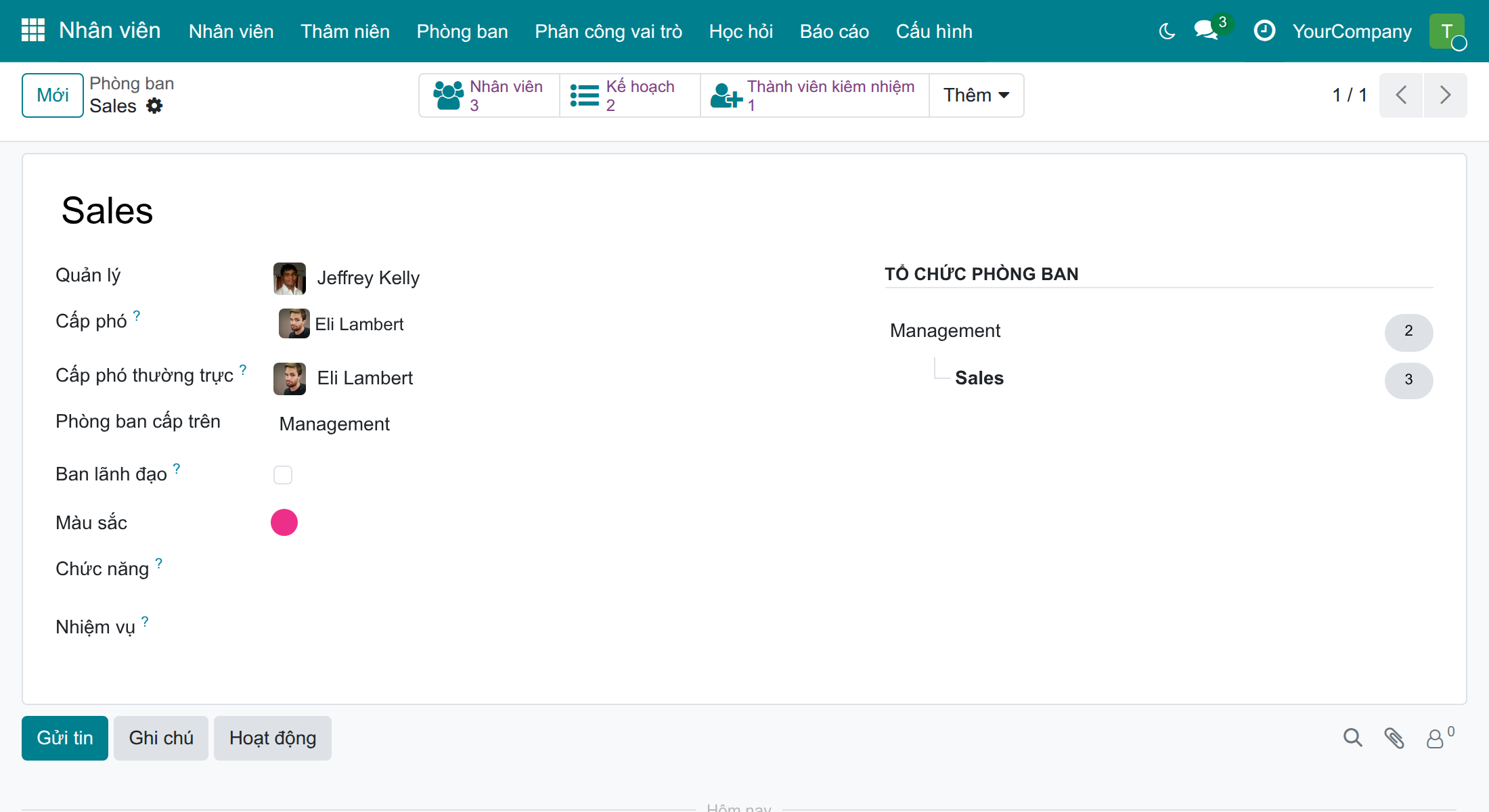The width and height of the screenshot is (1489, 812).
Task: Expand the Thêm dropdown
Action: [x=977, y=95]
